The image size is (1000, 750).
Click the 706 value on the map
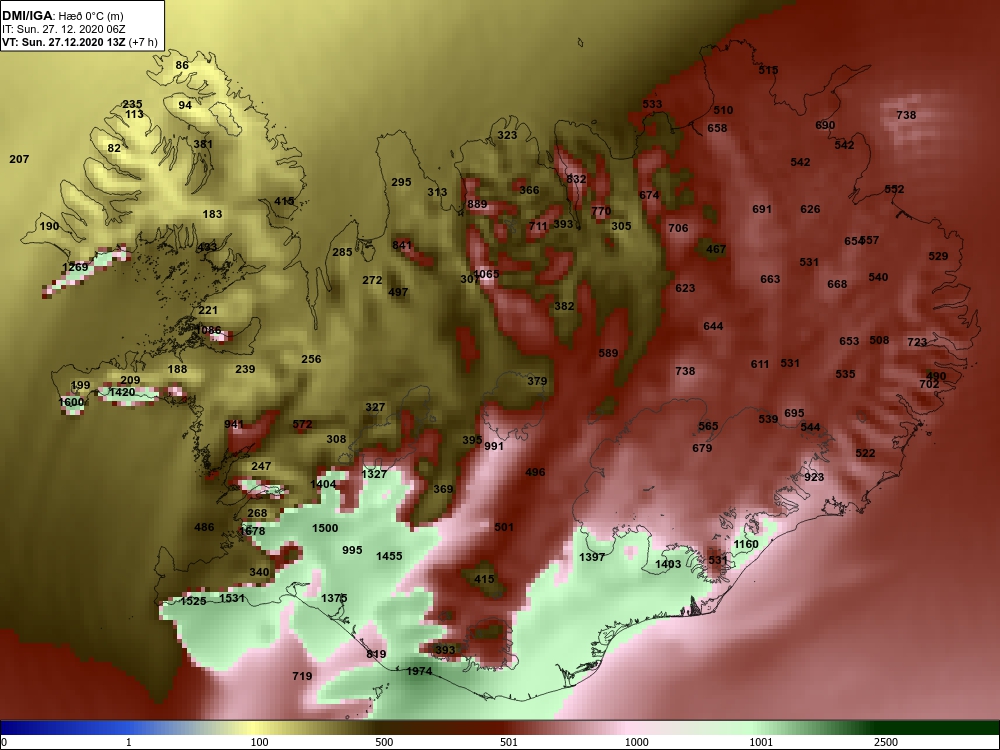tap(678, 228)
